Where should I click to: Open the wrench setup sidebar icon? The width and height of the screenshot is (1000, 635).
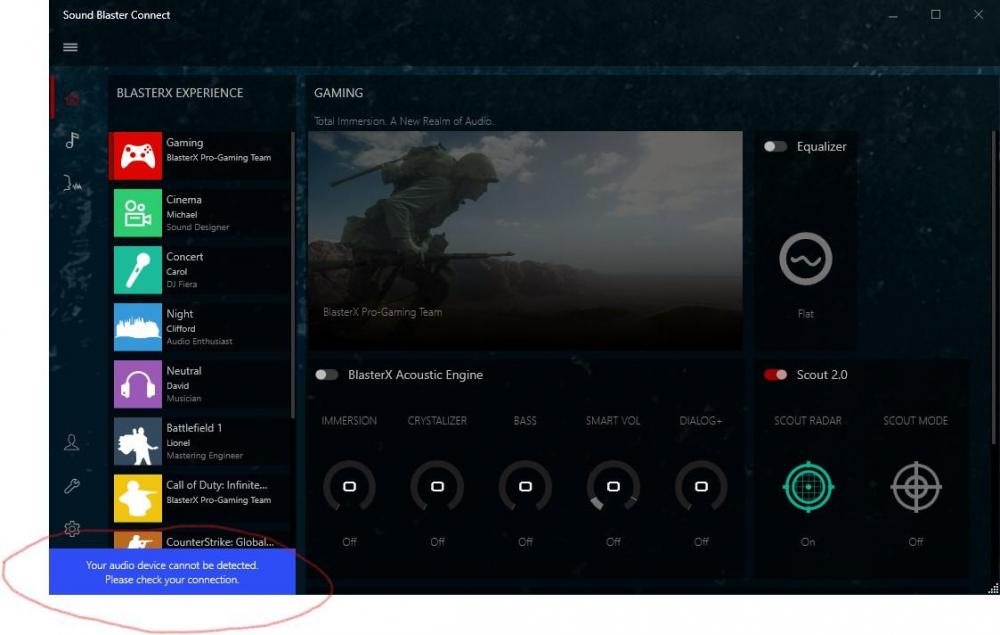pyautogui.click(x=72, y=486)
